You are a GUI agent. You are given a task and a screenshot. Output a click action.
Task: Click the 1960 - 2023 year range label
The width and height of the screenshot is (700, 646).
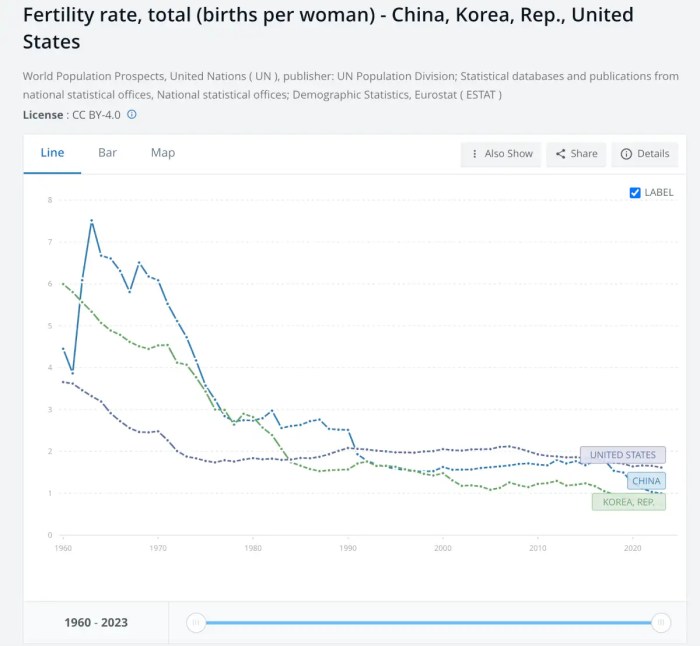(x=96, y=622)
